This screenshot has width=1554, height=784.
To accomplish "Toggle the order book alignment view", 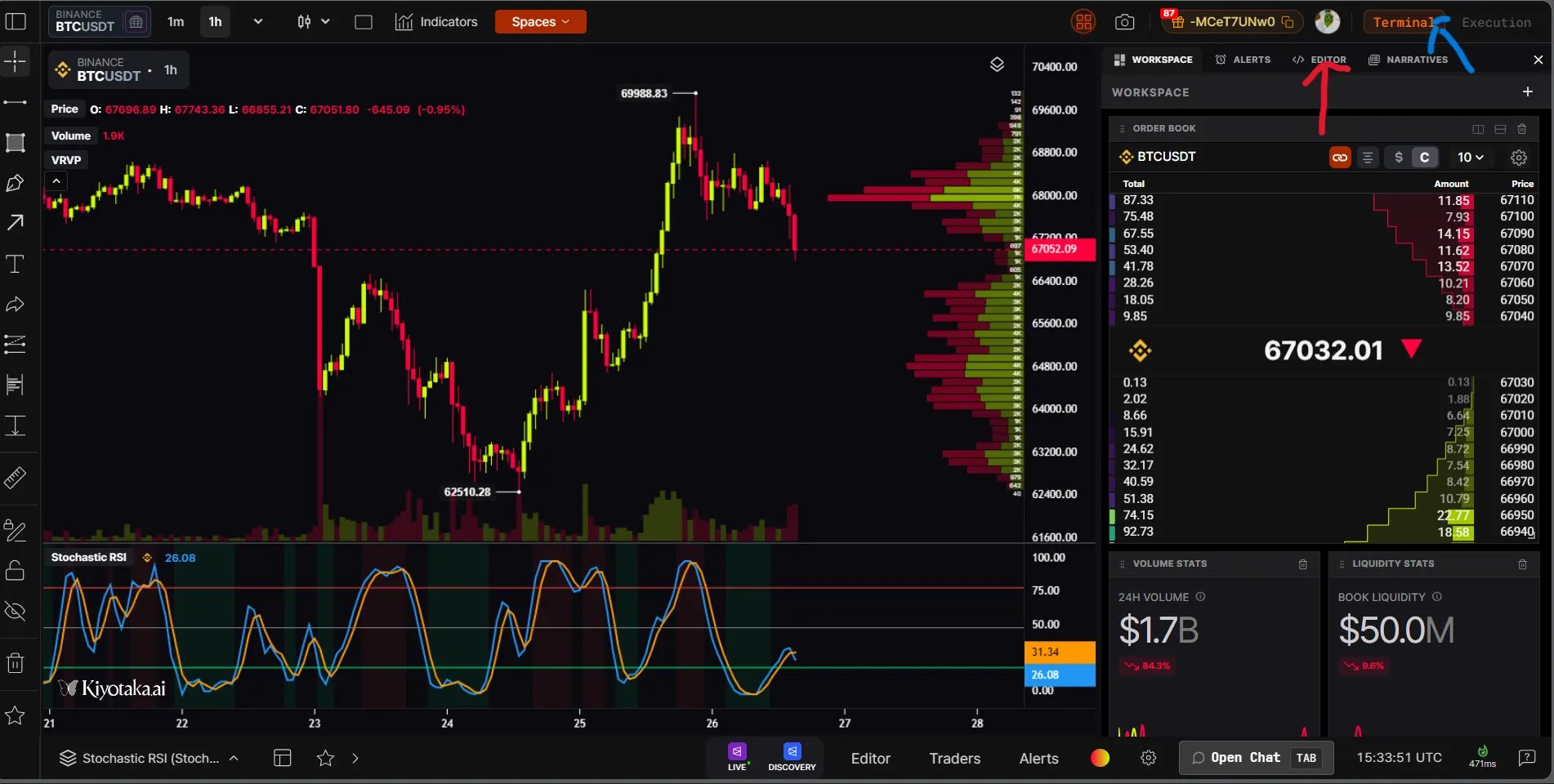I will pyautogui.click(x=1368, y=158).
